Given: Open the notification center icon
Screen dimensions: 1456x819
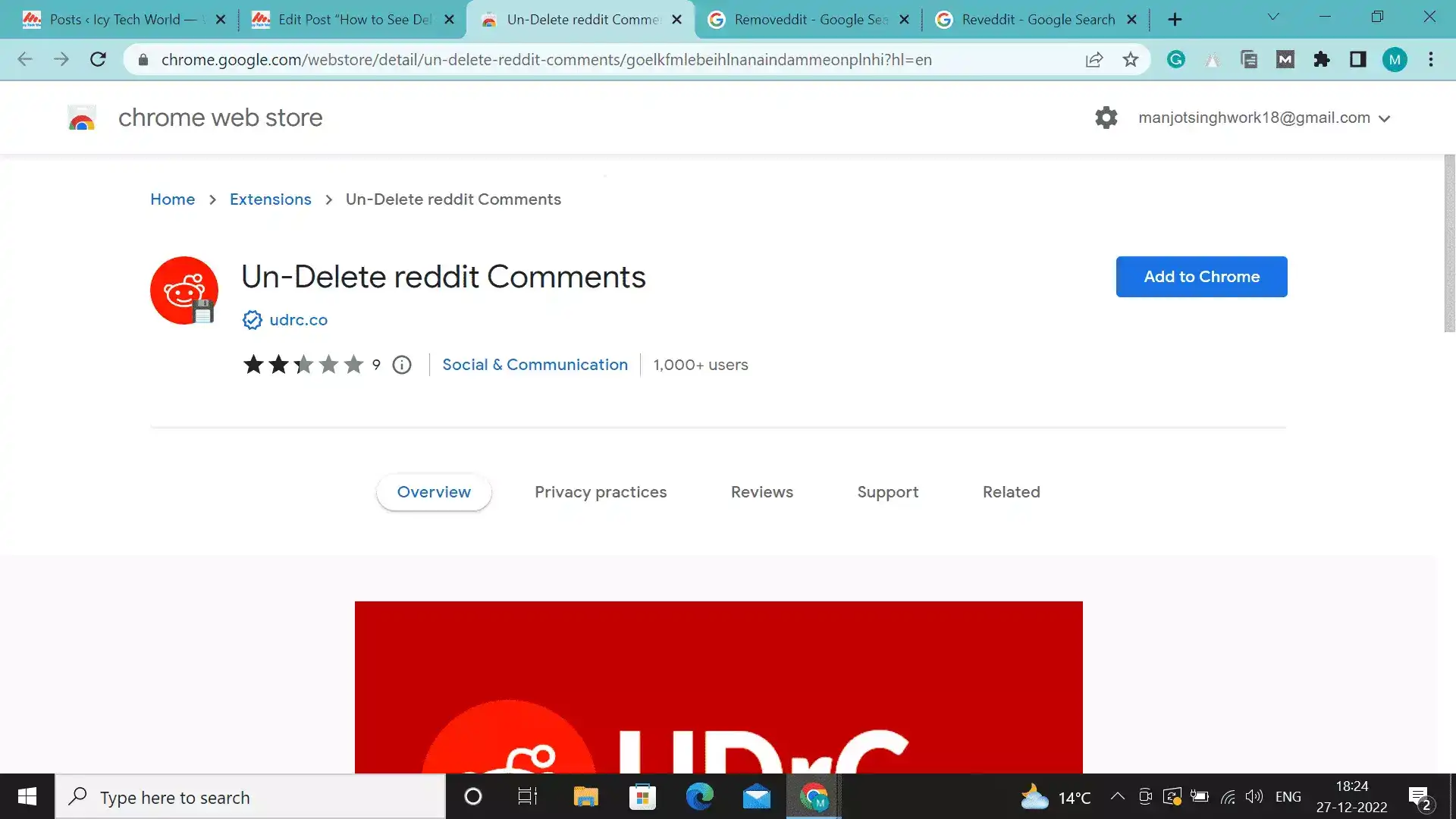Looking at the screenshot, I should [x=1420, y=798].
